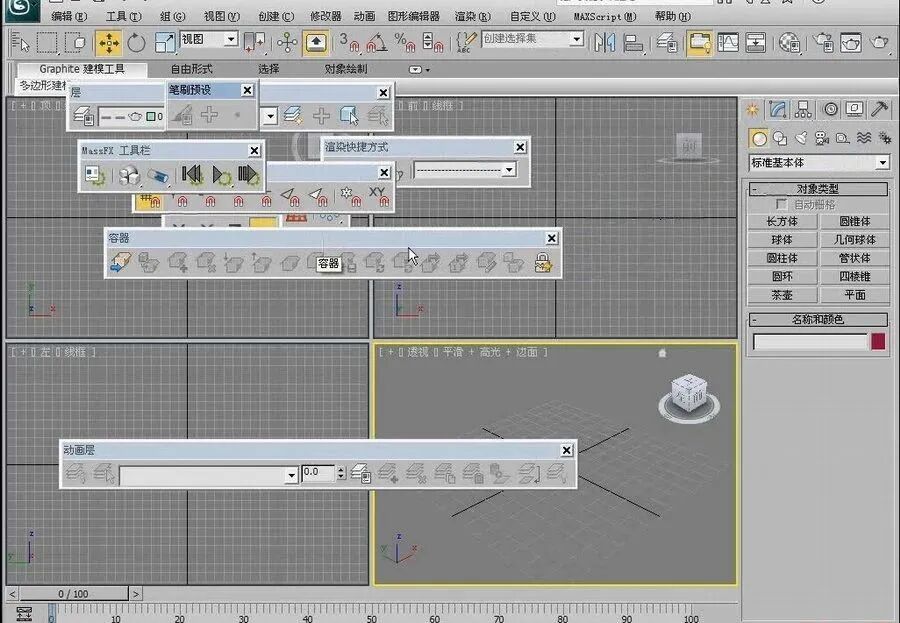Open the 渲染(R) menu

pos(473,16)
